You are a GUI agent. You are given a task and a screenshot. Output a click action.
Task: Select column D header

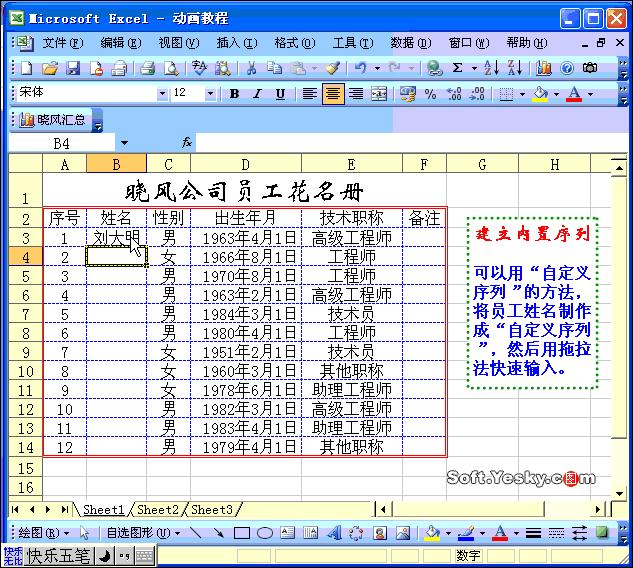point(245,164)
